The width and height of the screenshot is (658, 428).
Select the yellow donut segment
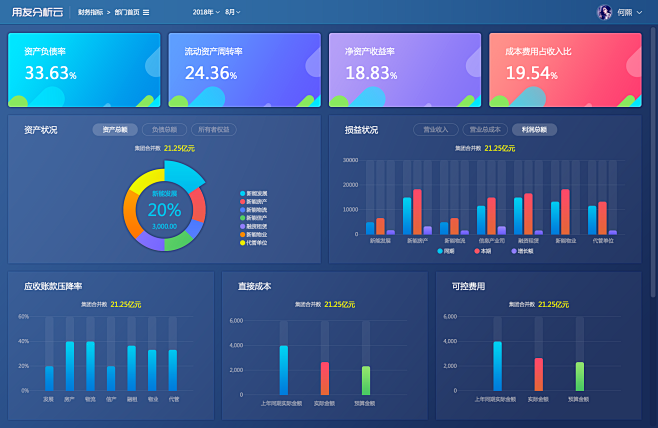[147, 180]
